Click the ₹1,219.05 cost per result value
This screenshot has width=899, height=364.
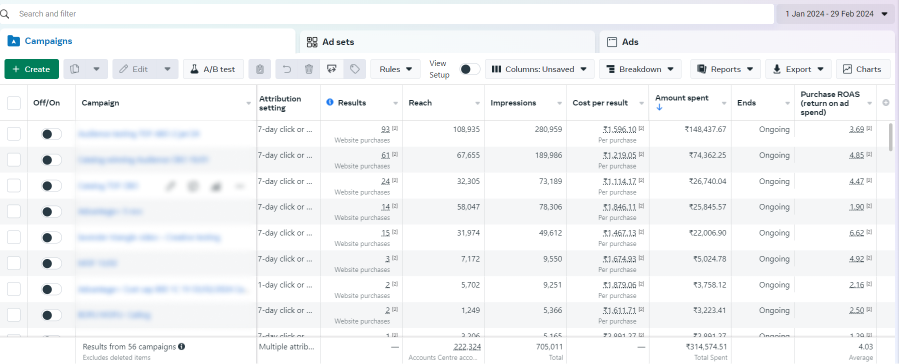pos(619,155)
